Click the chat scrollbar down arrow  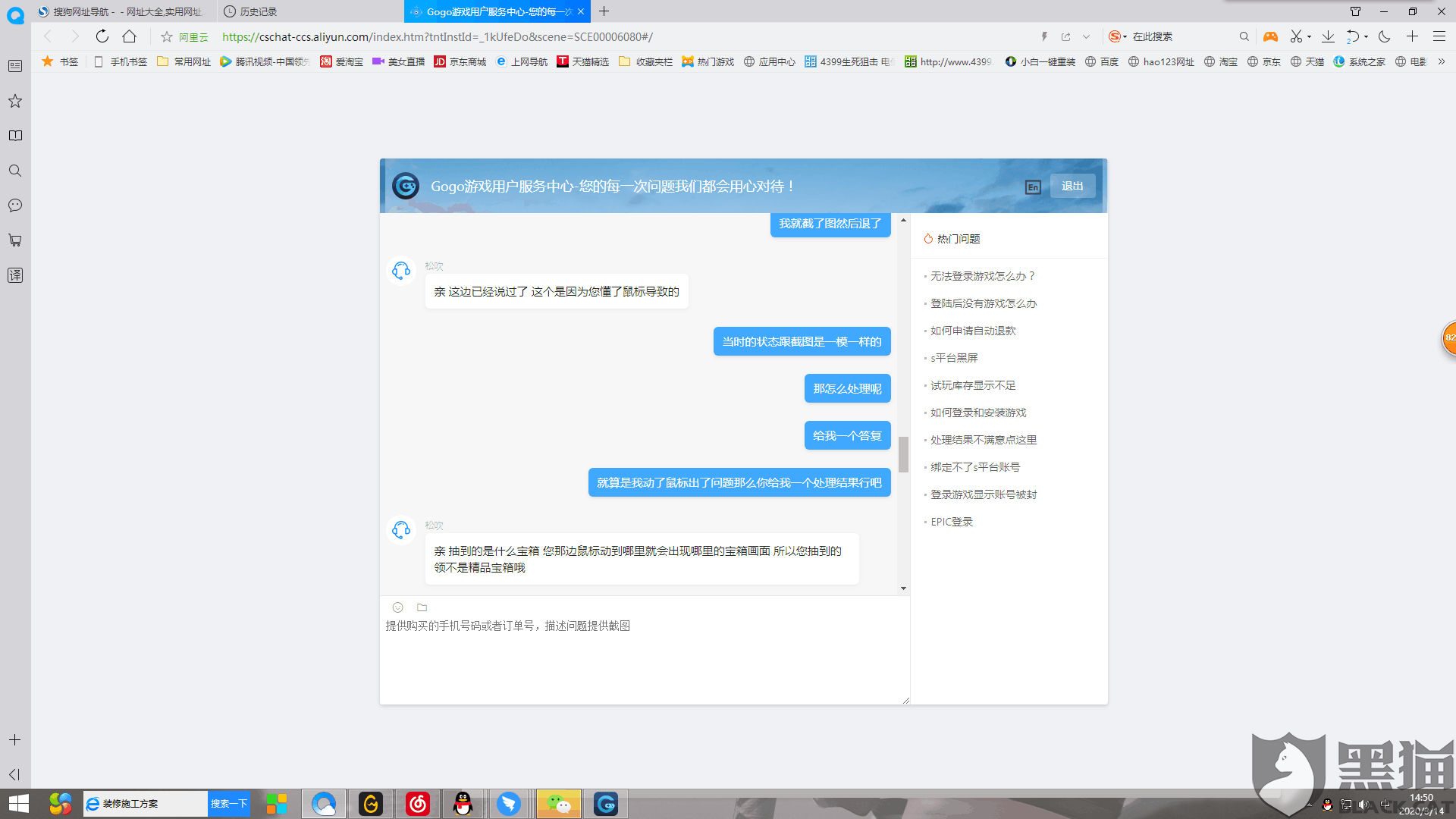pyautogui.click(x=903, y=588)
